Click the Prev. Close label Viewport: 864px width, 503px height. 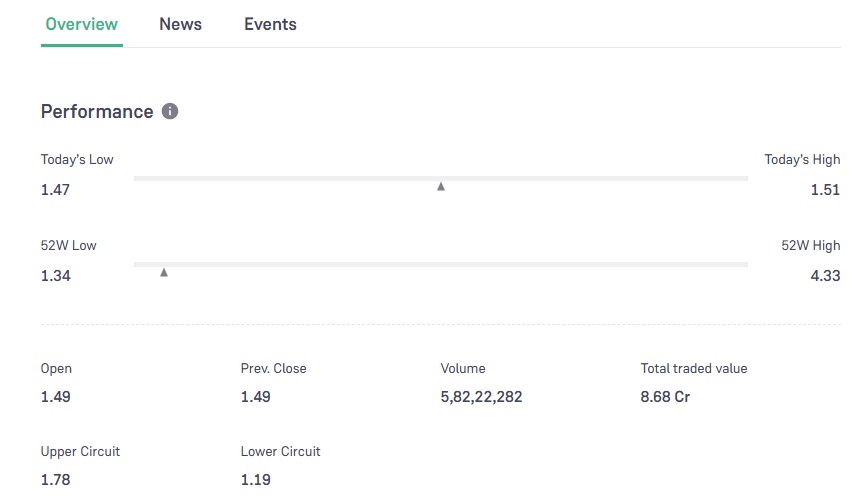point(273,369)
